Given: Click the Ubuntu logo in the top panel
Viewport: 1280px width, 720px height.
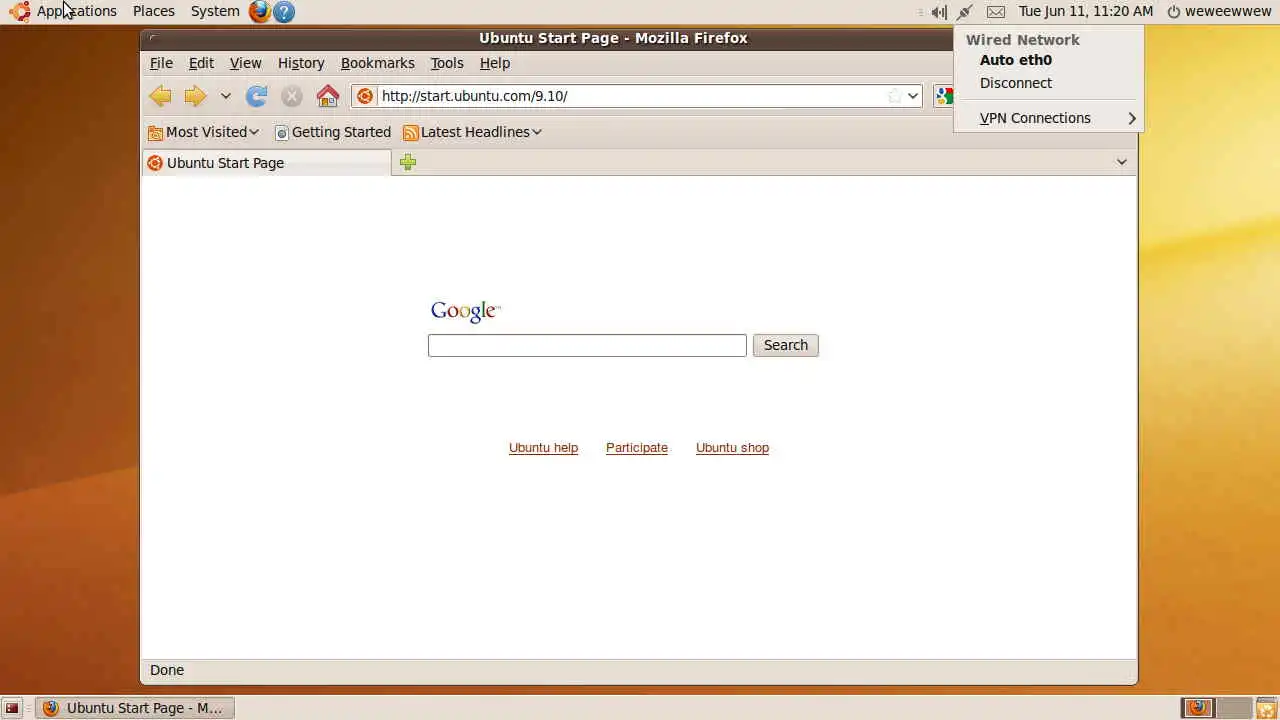Looking at the screenshot, I should [20, 12].
